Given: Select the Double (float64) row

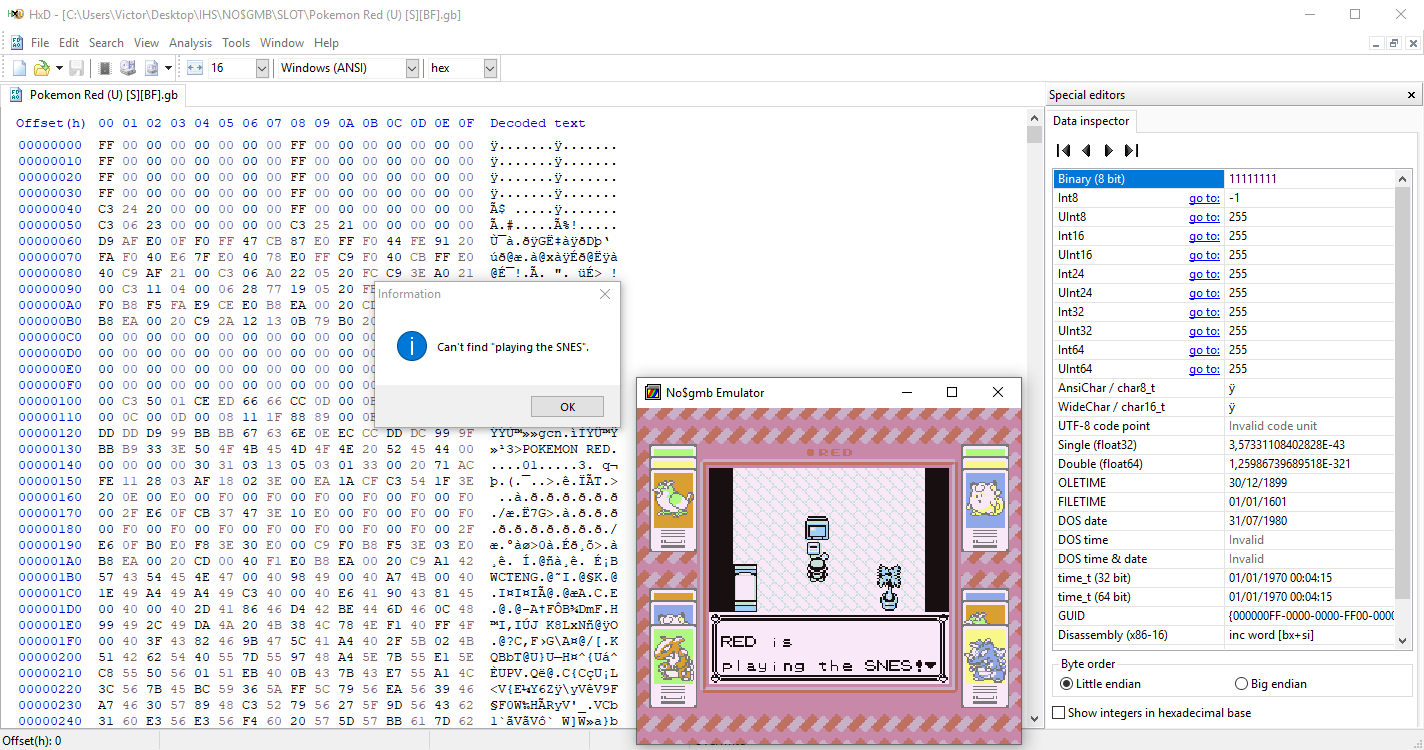Looking at the screenshot, I should click(x=1225, y=464).
